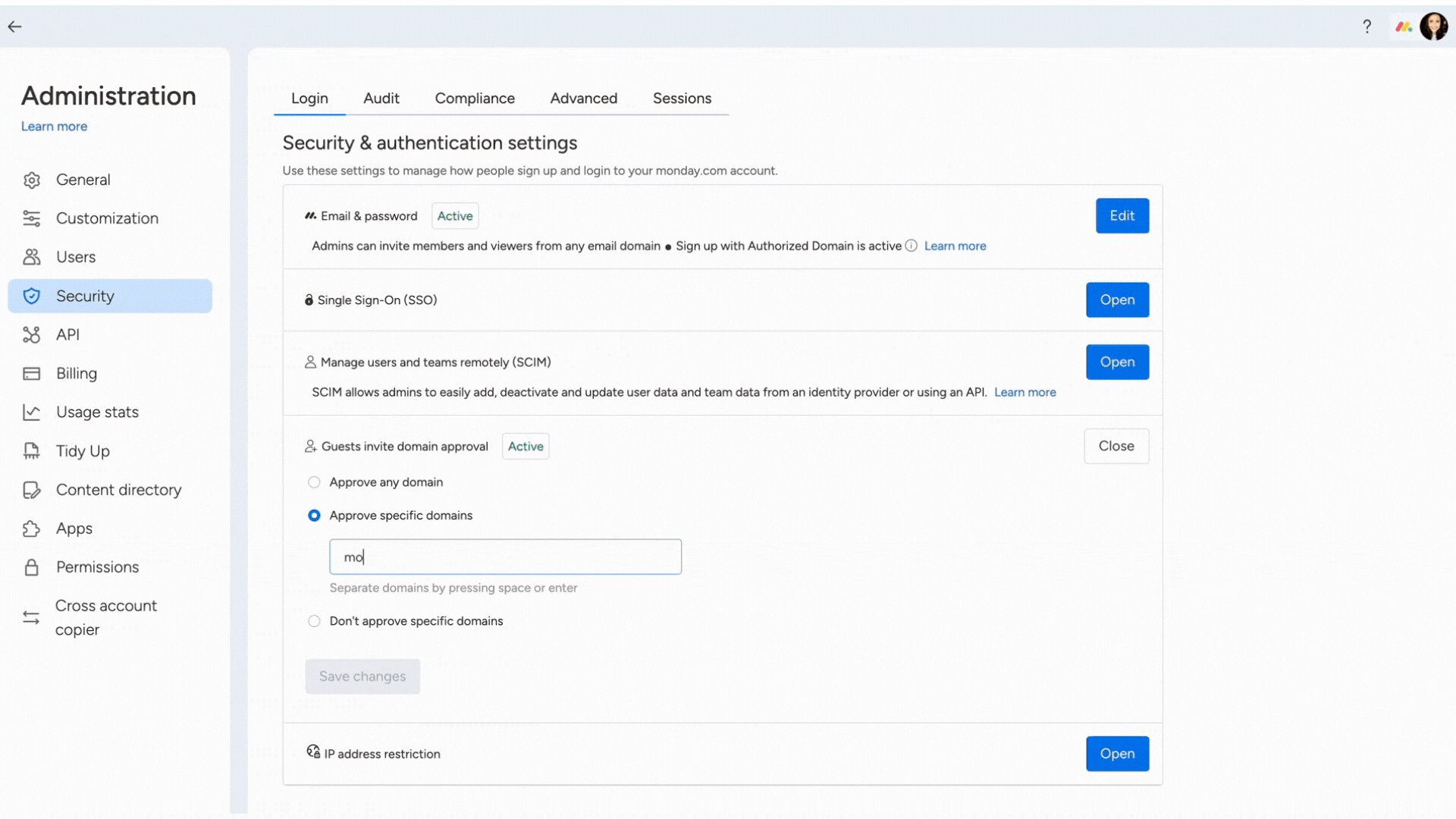
Task: Open the IP address restriction settings
Action: click(1117, 753)
